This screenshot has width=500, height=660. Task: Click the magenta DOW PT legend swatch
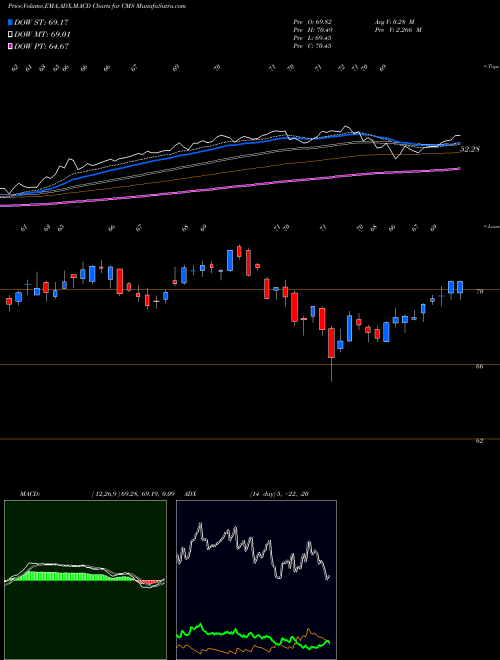point(11,46)
